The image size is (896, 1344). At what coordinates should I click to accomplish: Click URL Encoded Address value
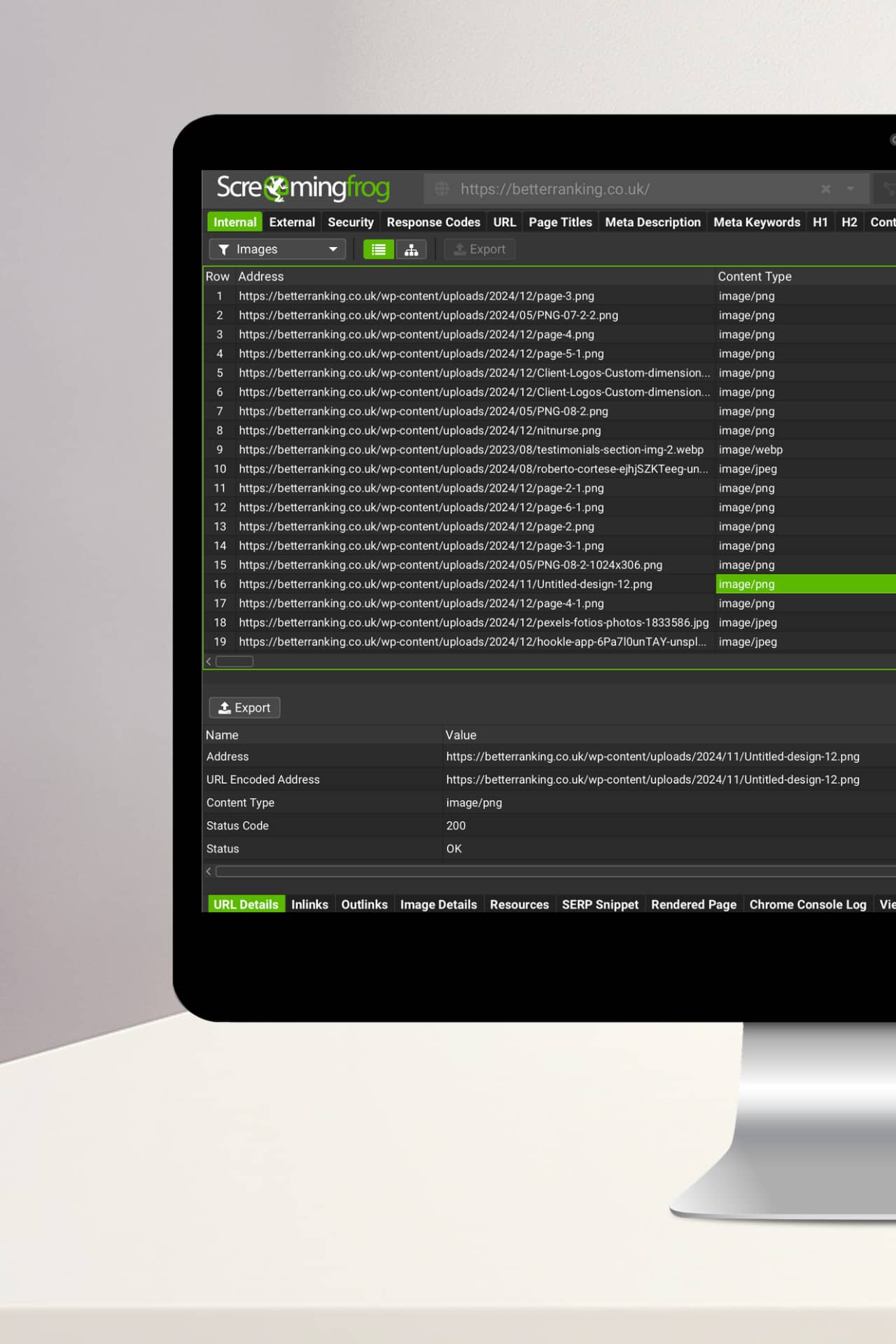(652, 780)
